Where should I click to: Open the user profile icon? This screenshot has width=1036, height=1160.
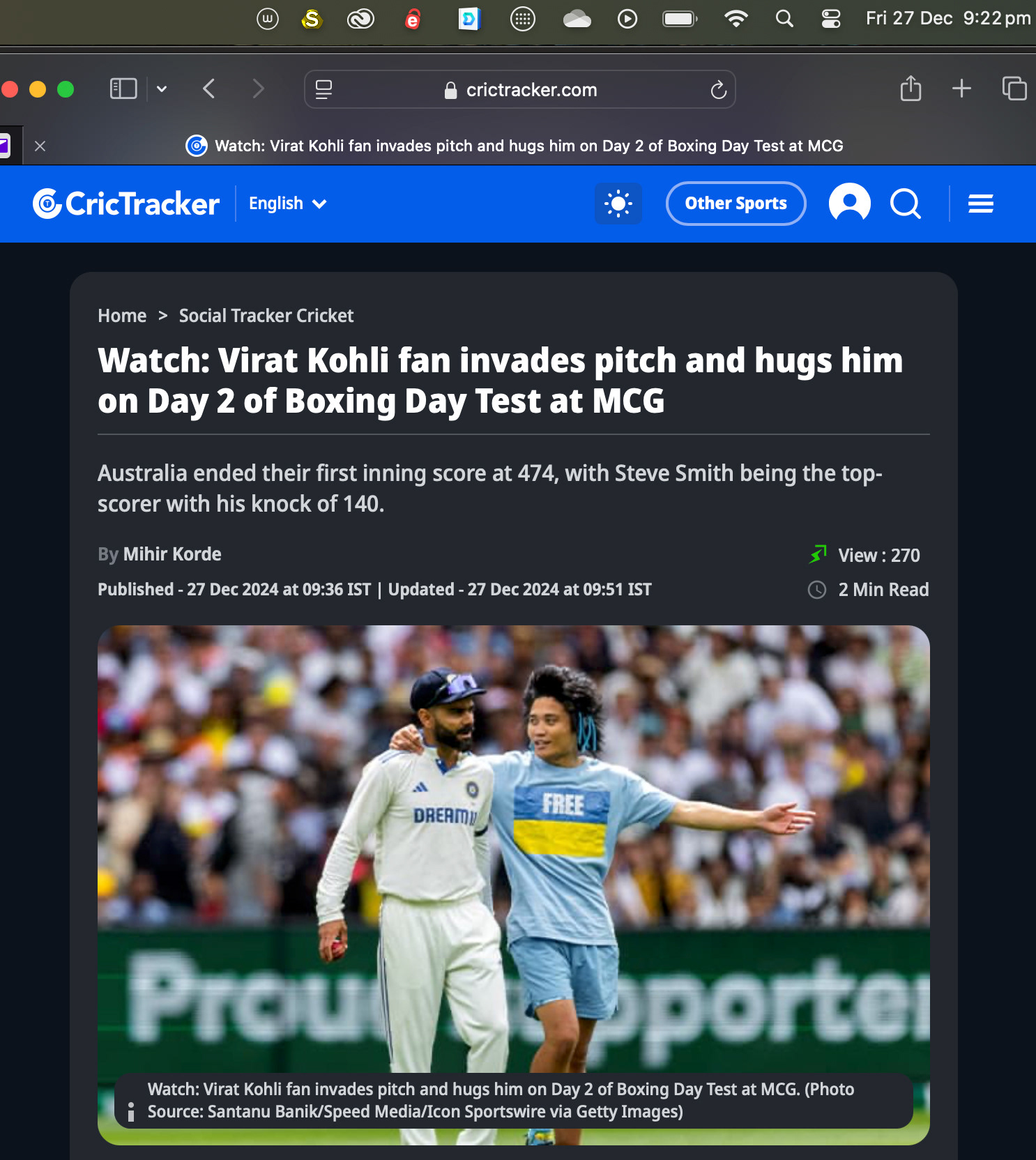click(849, 204)
